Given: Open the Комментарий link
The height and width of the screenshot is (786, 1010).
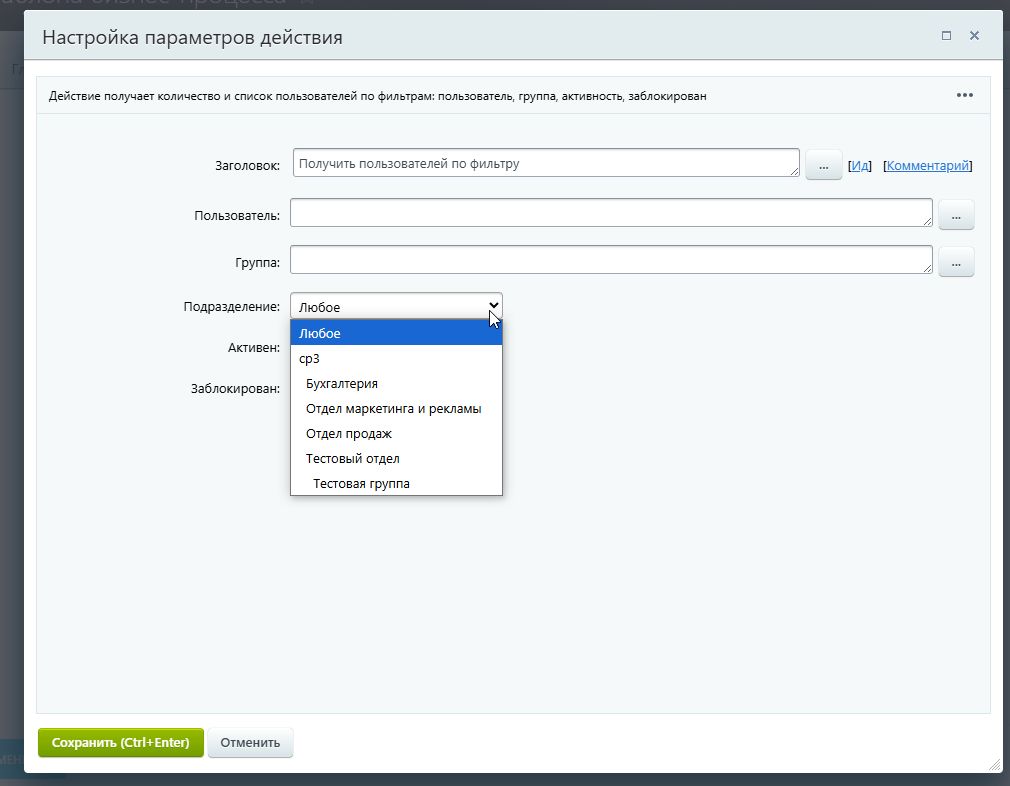Looking at the screenshot, I should [927, 166].
